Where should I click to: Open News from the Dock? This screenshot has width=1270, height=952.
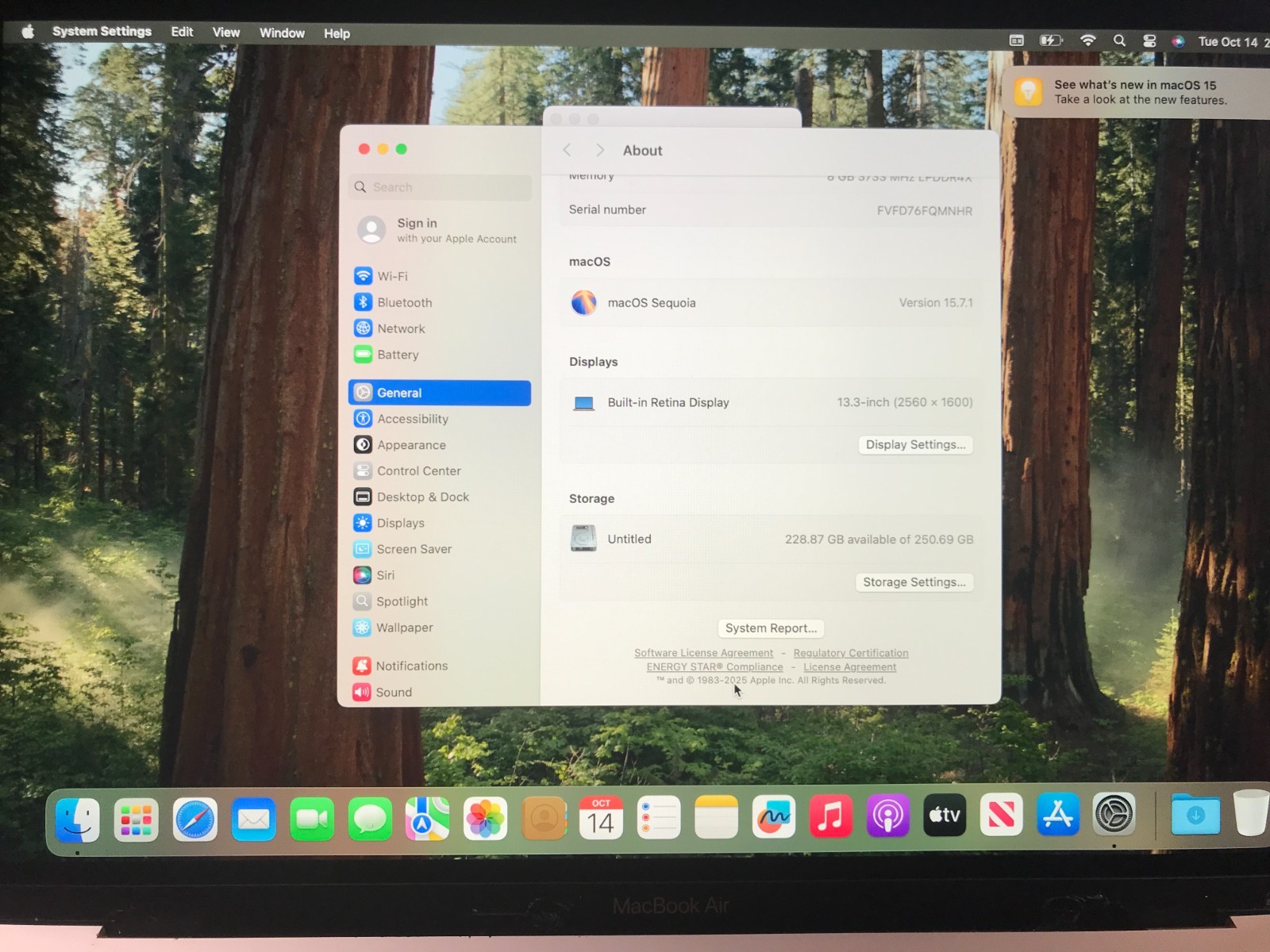click(1002, 815)
